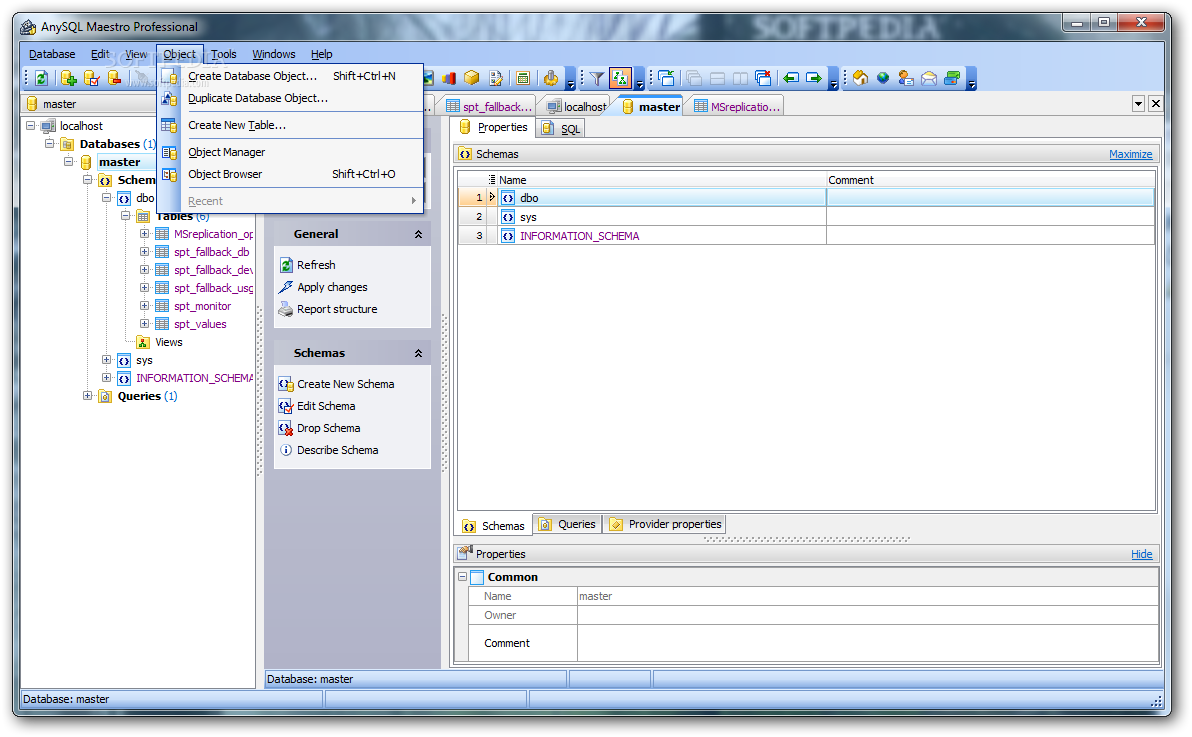The image size is (1192, 737).
Task: Click Create New Schema action
Action: point(337,384)
